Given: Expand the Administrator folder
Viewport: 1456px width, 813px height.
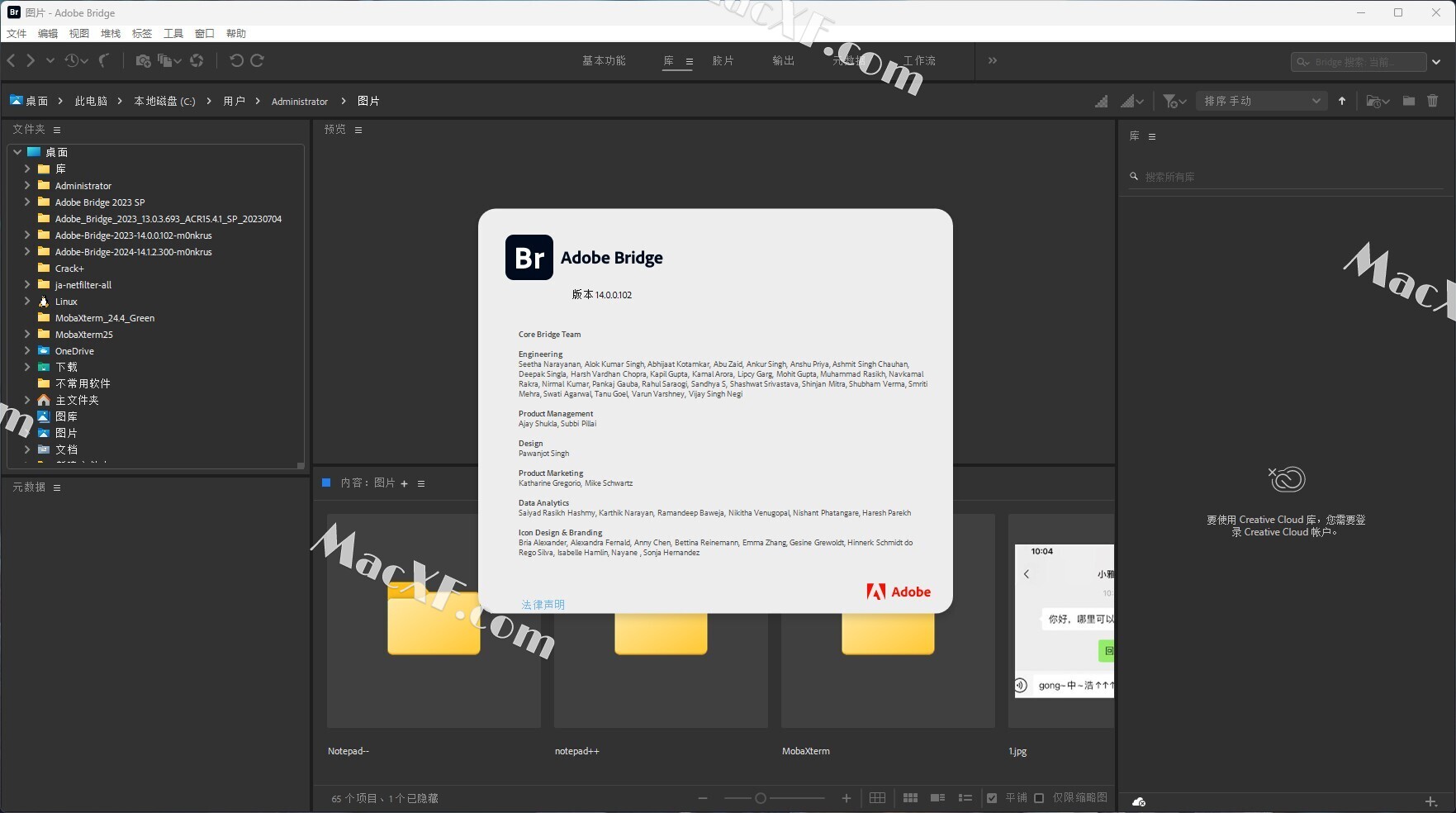Looking at the screenshot, I should pyautogui.click(x=27, y=185).
